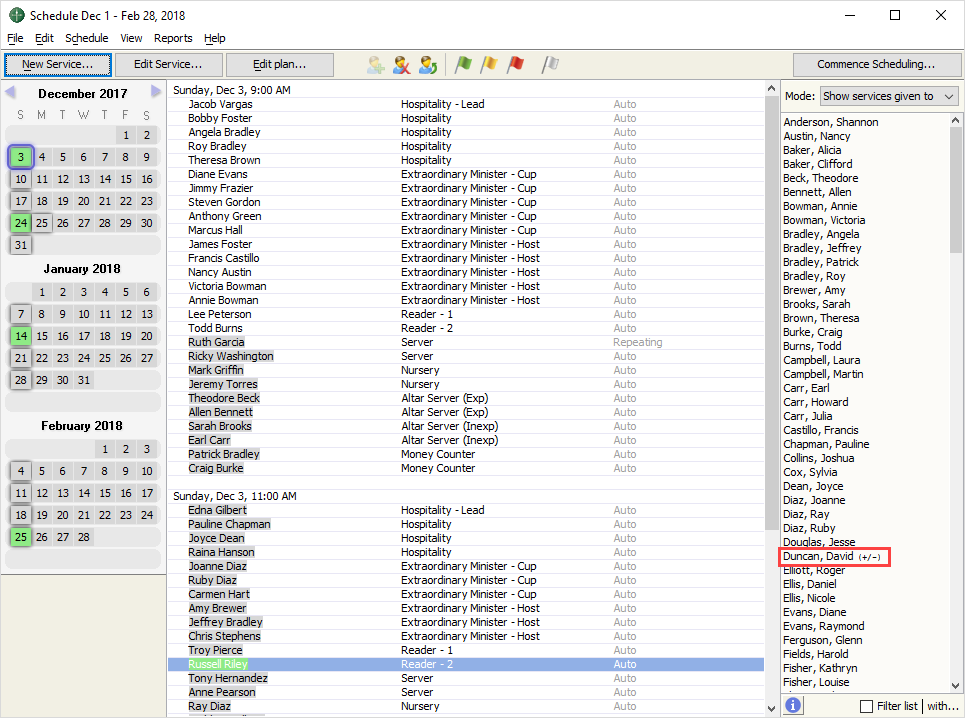Enable the Filter list checkbox

[x=866, y=706]
